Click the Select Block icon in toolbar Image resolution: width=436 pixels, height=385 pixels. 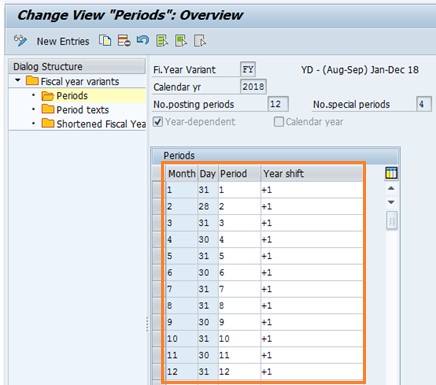tap(181, 41)
